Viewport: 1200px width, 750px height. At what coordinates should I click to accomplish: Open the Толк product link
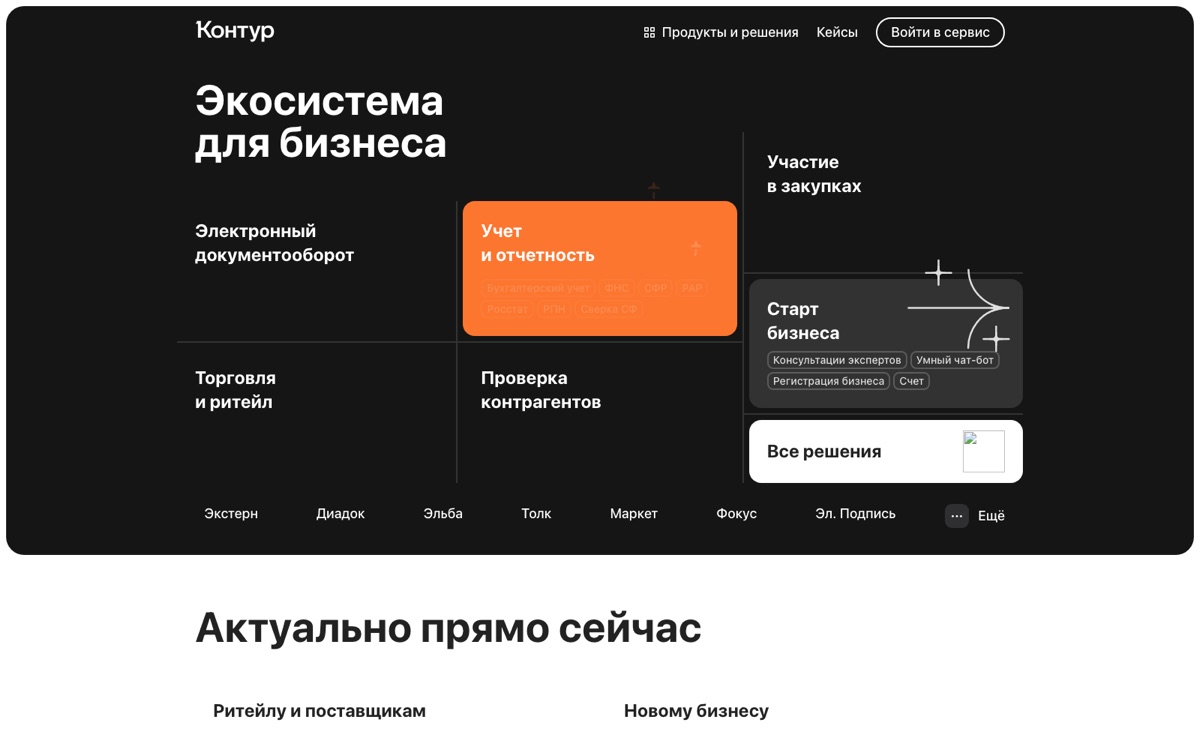[536, 513]
